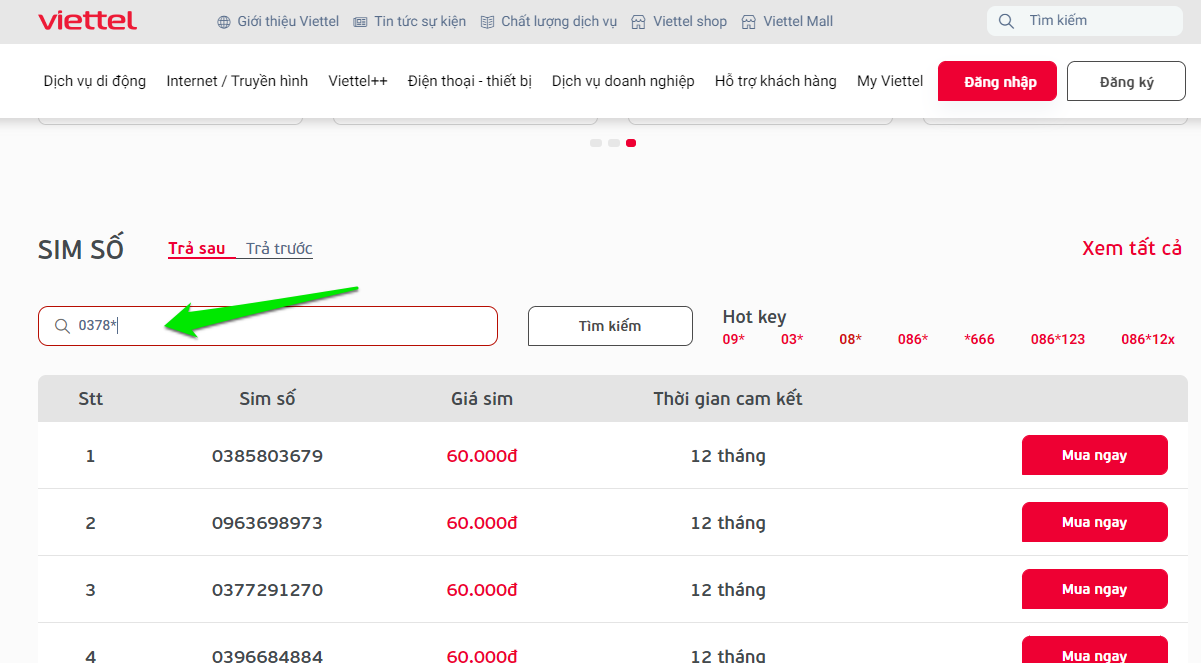The width and height of the screenshot is (1201, 663).
Task: Click the store icon beside Viettel Mall
Action: (x=749, y=22)
